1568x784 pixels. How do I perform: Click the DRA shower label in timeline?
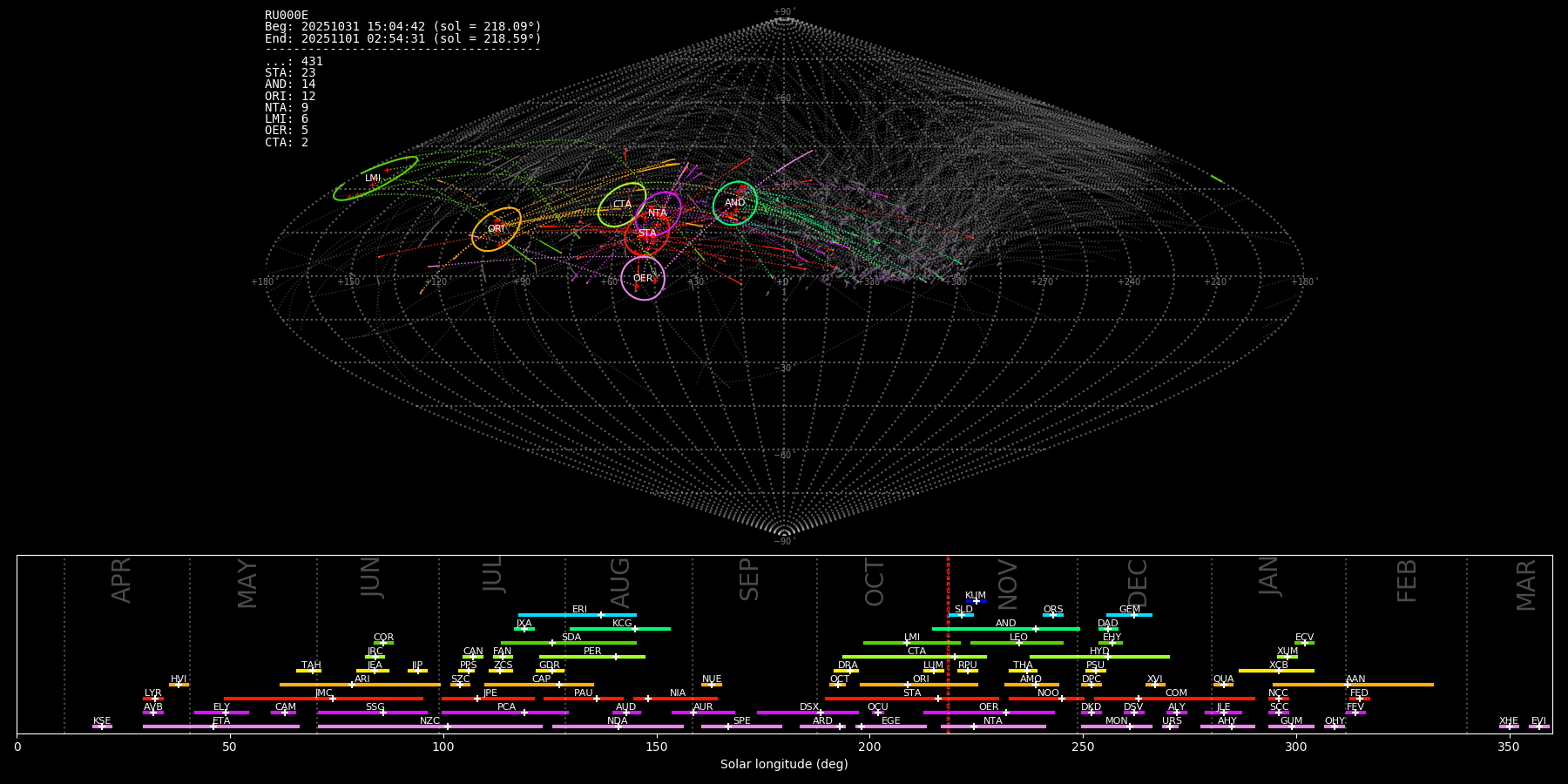point(848,666)
